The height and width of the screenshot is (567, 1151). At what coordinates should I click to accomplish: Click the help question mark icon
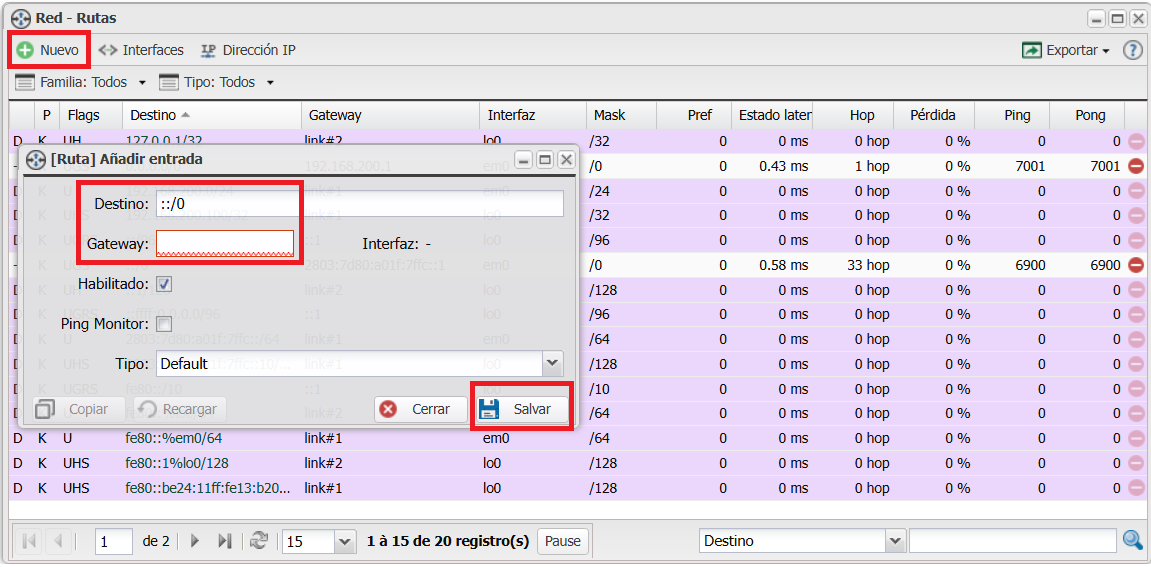[x=1132, y=50]
